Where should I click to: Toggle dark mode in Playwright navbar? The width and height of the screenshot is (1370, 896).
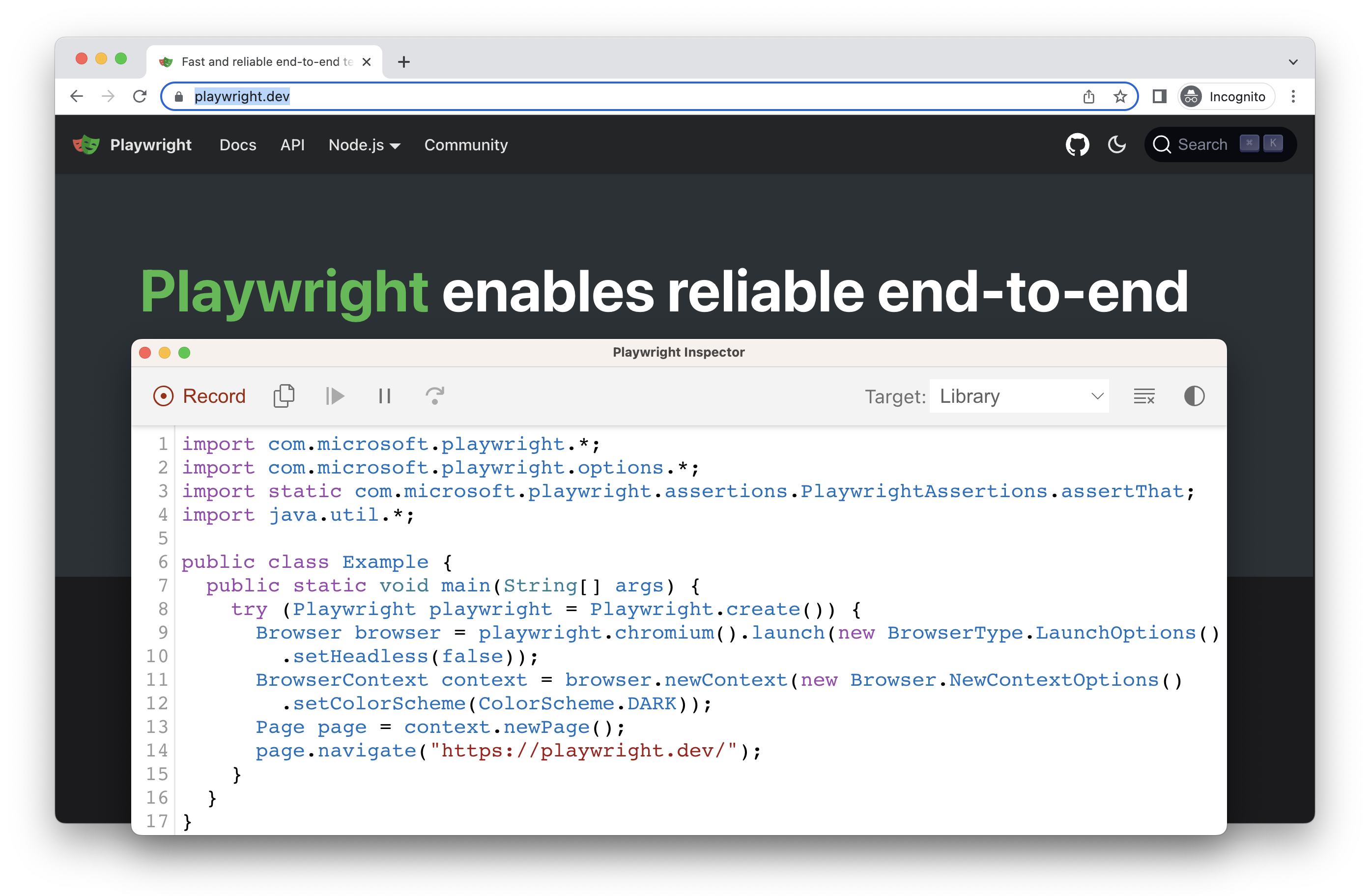coord(1118,145)
